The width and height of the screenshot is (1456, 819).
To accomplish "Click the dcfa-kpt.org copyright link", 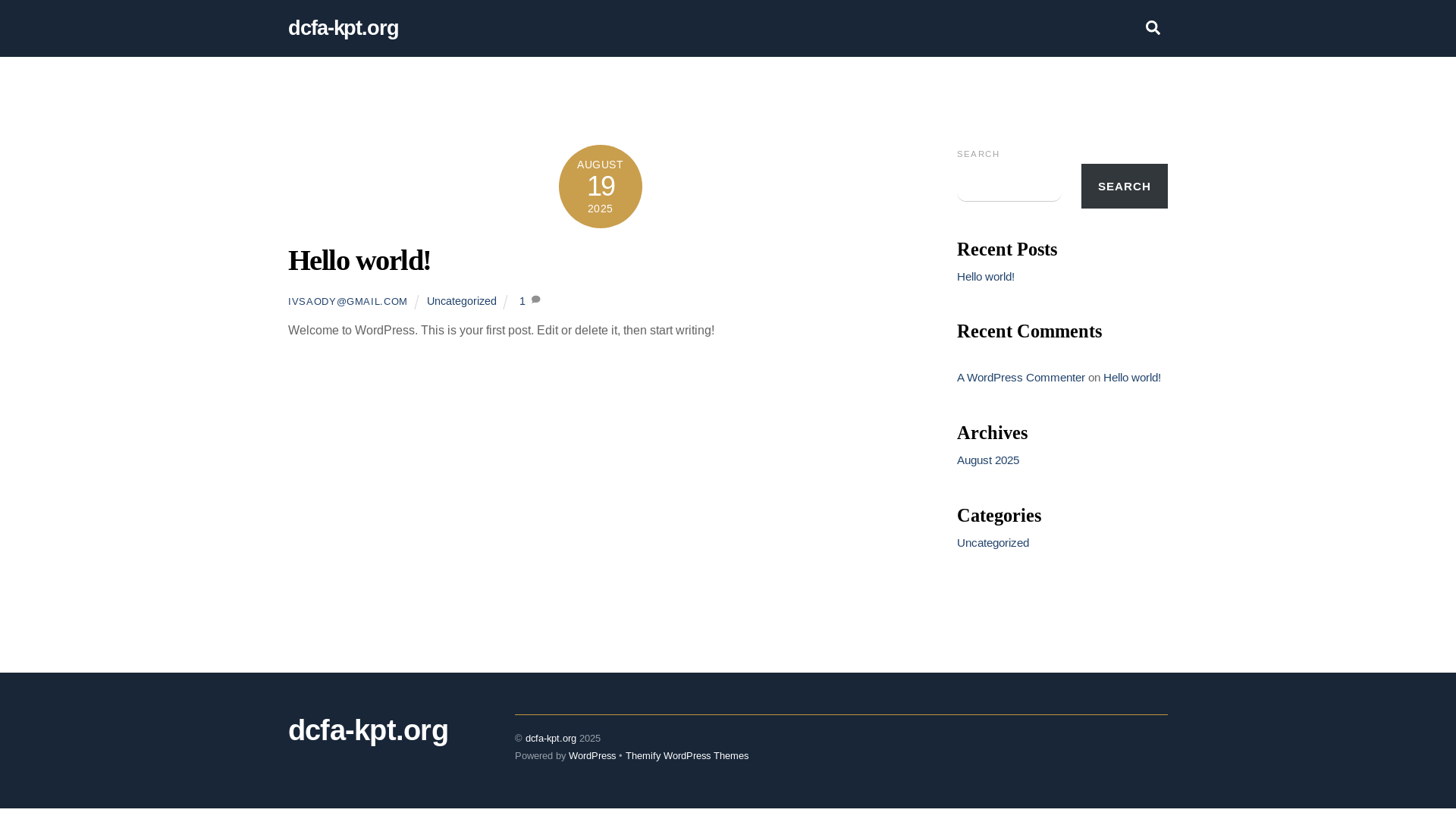I will click(551, 739).
